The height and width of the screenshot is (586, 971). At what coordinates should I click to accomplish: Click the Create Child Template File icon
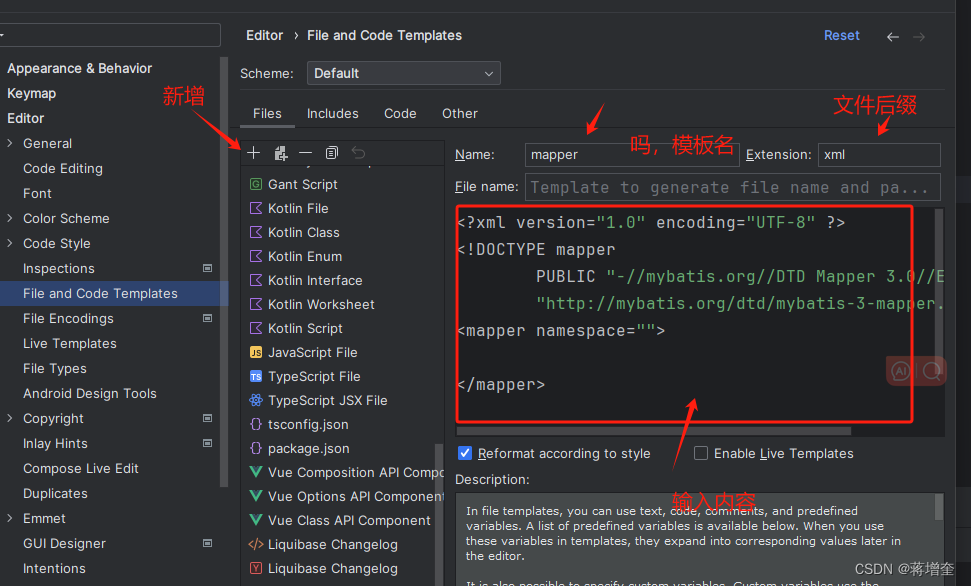(281, 153)
